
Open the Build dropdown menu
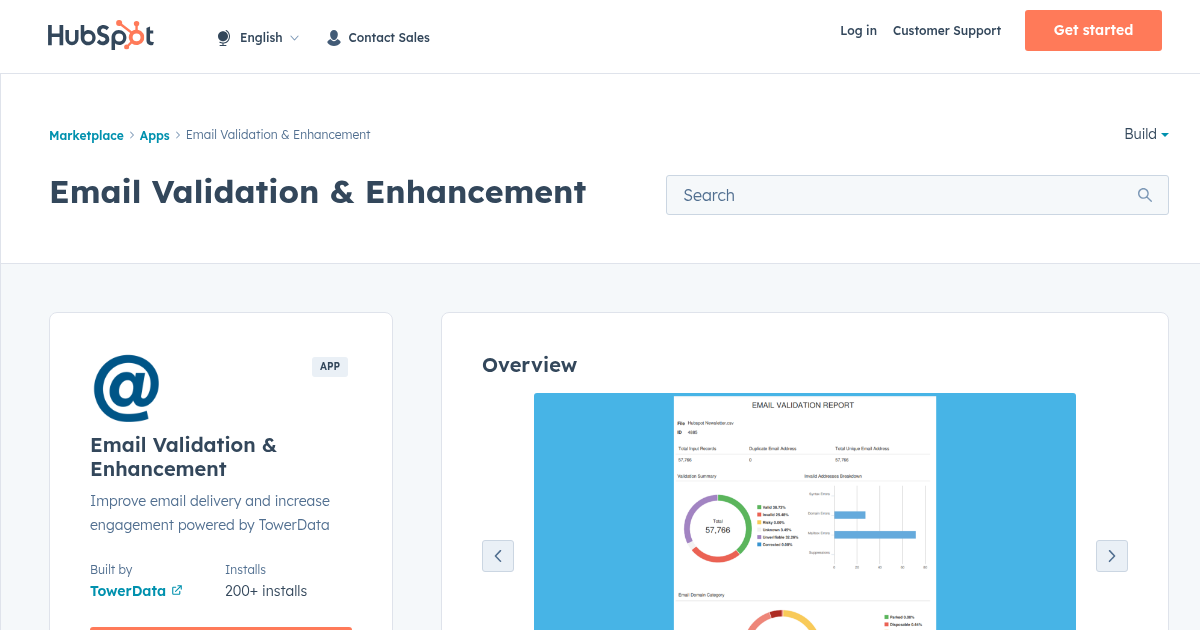click(x=1146, y=134)
